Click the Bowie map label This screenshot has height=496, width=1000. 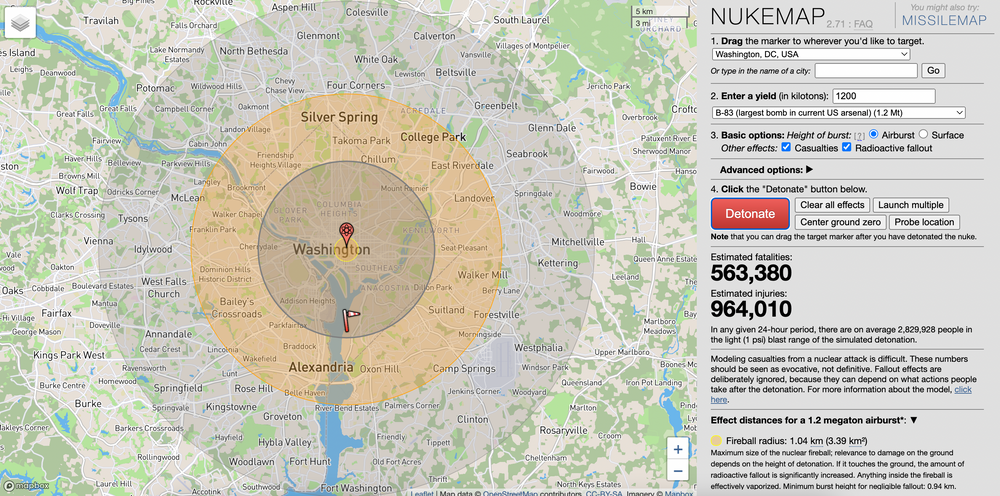tap(643, 186)
